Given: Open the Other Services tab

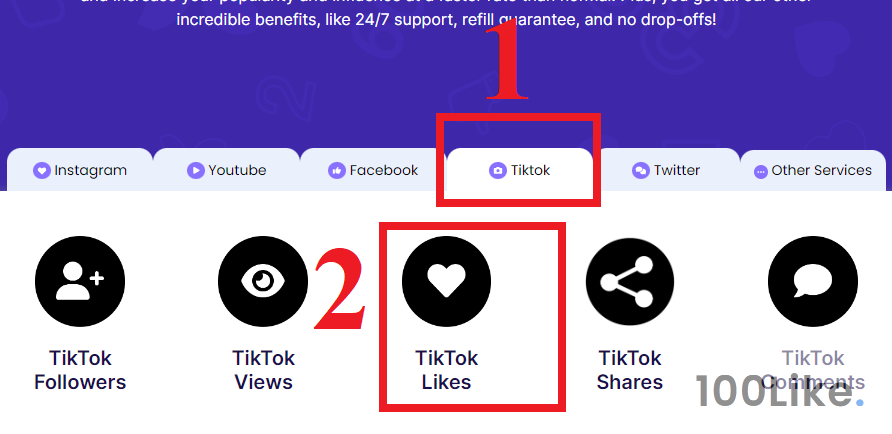Looking at the screenshot, I should tap(813, 170).
